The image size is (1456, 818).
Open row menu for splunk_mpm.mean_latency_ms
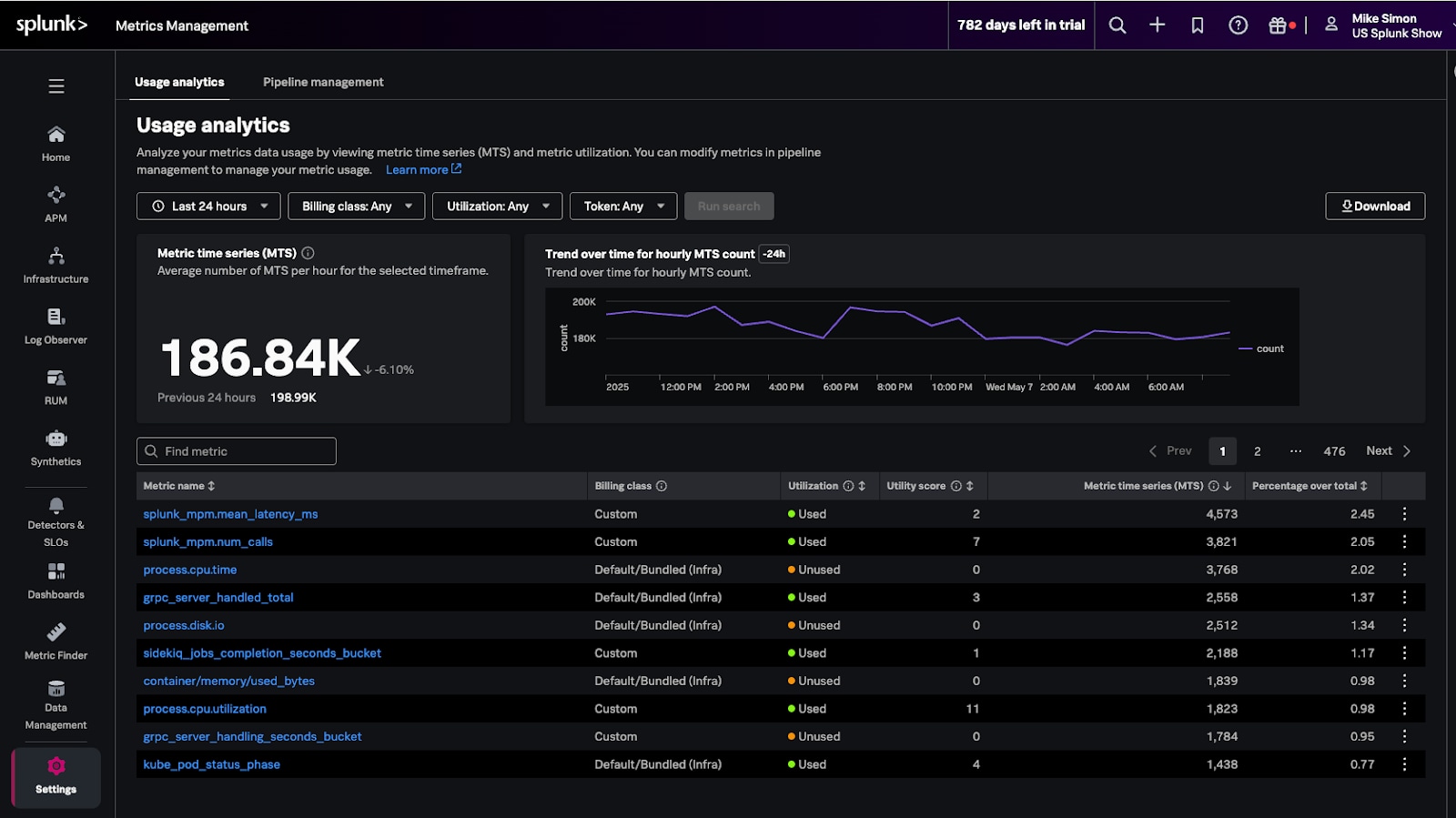(1404, 514)
